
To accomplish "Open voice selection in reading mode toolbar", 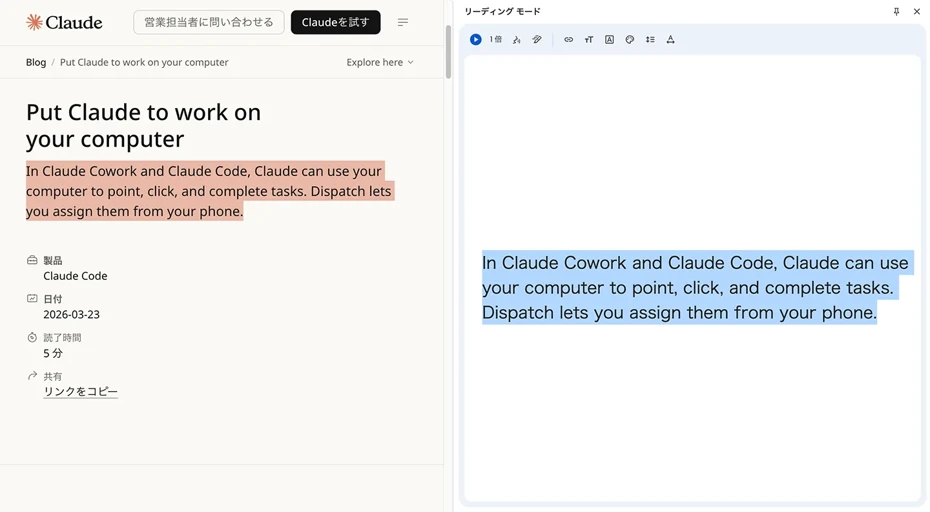I will click(x=517, y=39).
